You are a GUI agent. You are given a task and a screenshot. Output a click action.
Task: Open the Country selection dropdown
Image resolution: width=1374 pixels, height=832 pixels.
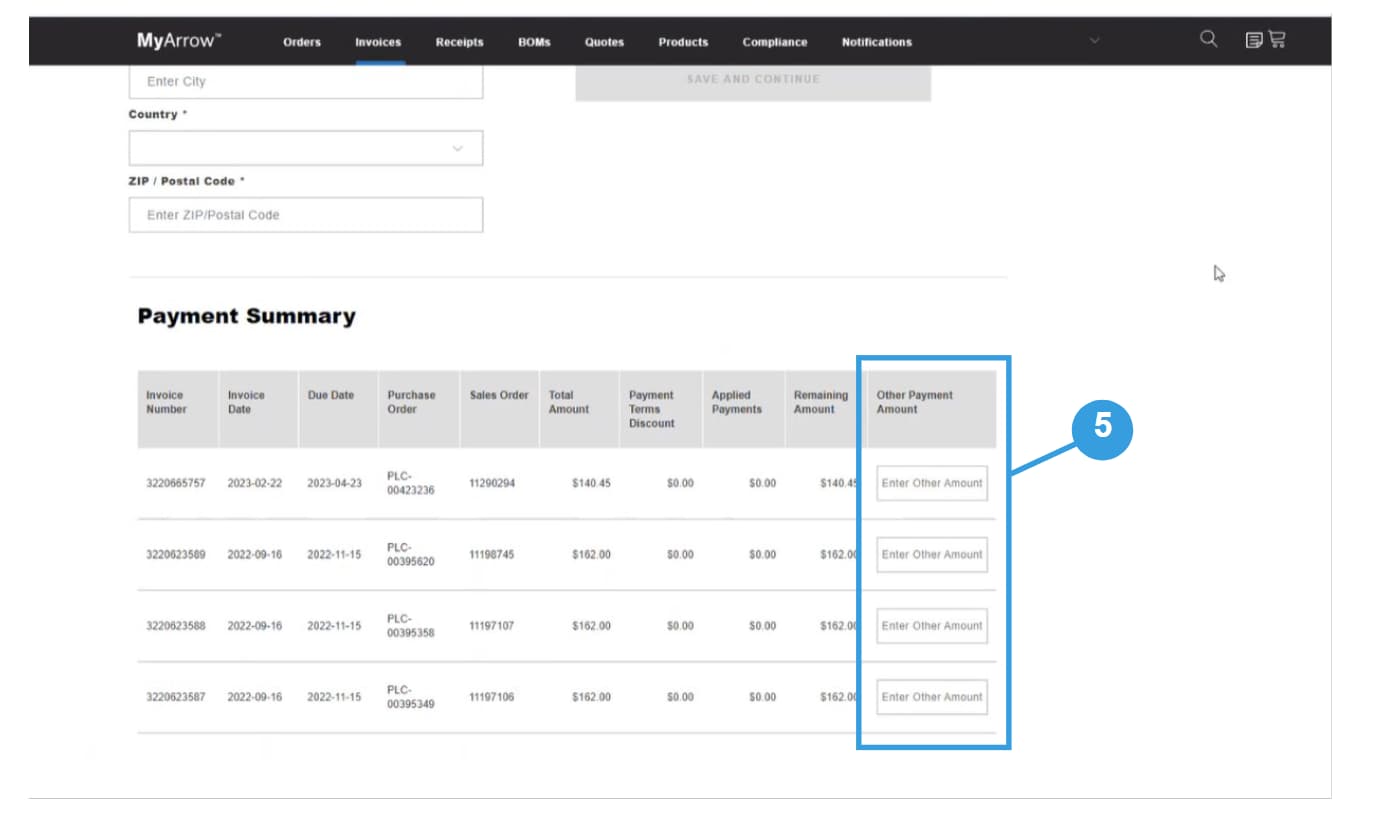tap(305, 147)
